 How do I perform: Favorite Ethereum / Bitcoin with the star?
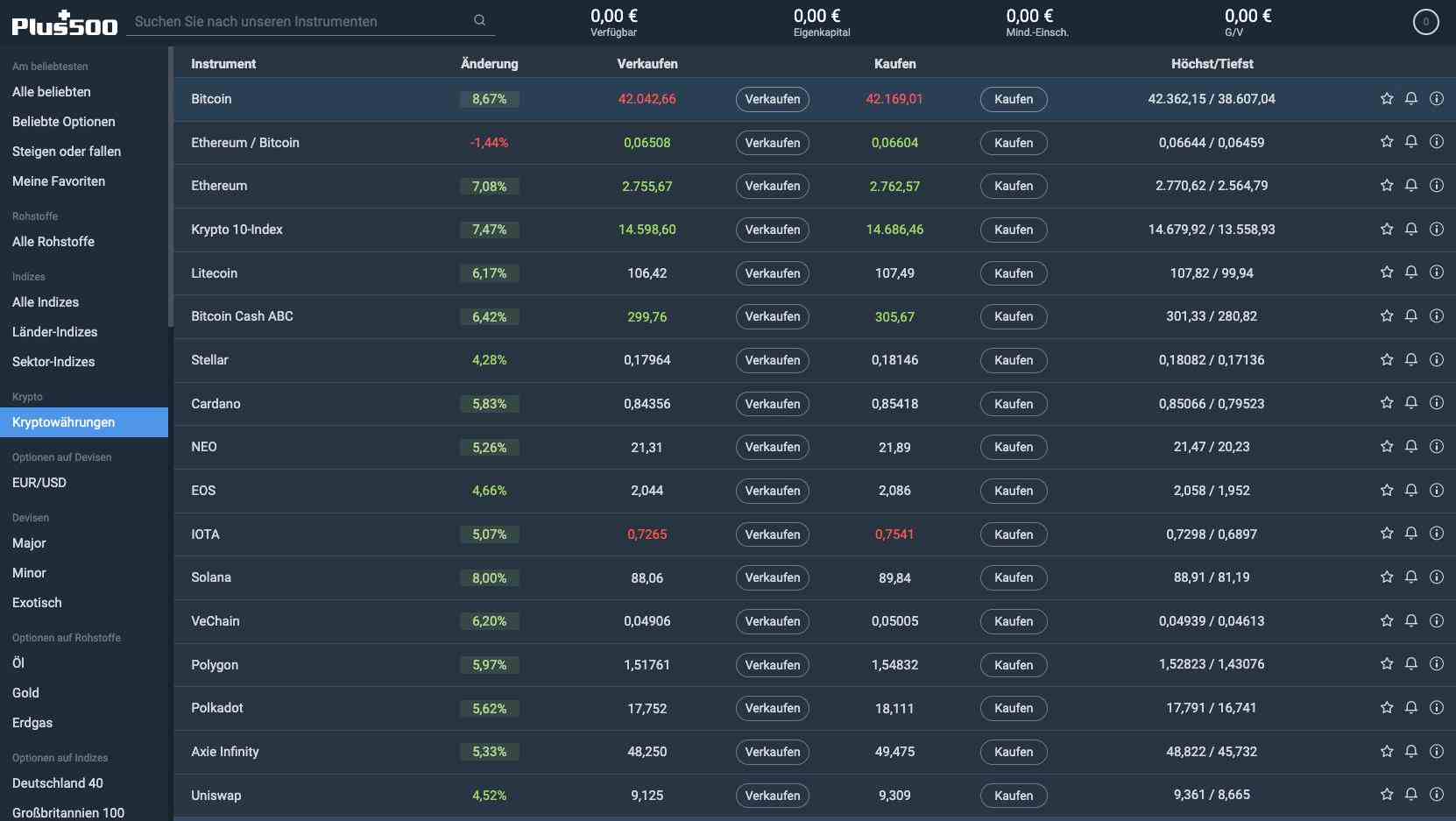(1387, 142)
